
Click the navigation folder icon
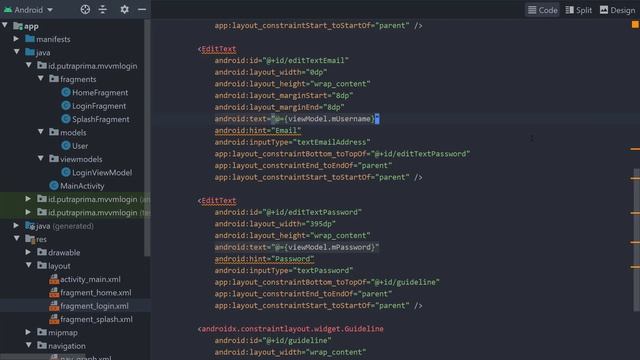click(x=42, y=346)
